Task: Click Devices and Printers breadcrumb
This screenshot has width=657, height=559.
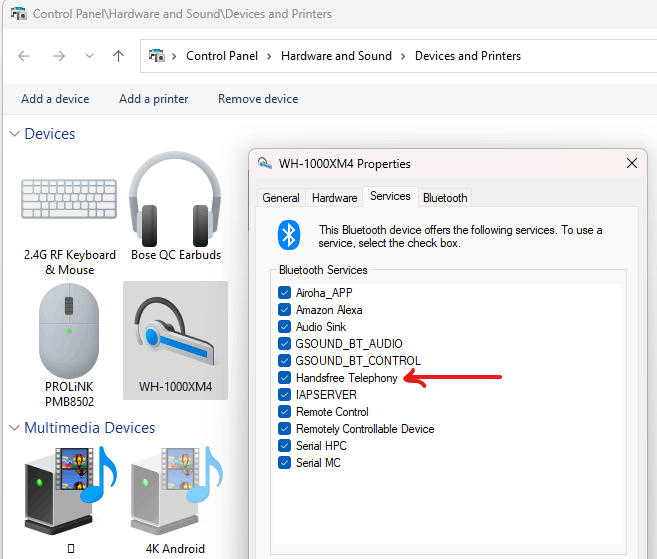Action: [x=468, y=56]
